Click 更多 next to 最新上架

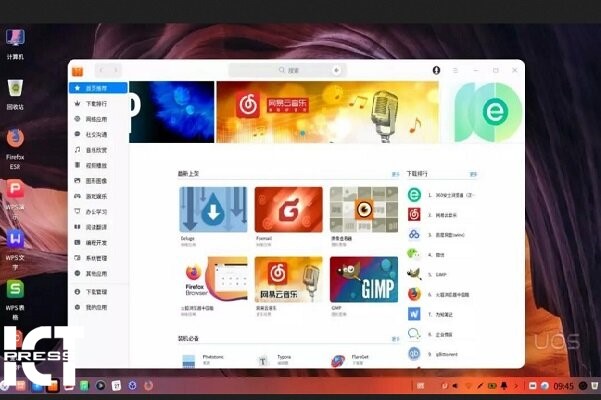[395, 174]
